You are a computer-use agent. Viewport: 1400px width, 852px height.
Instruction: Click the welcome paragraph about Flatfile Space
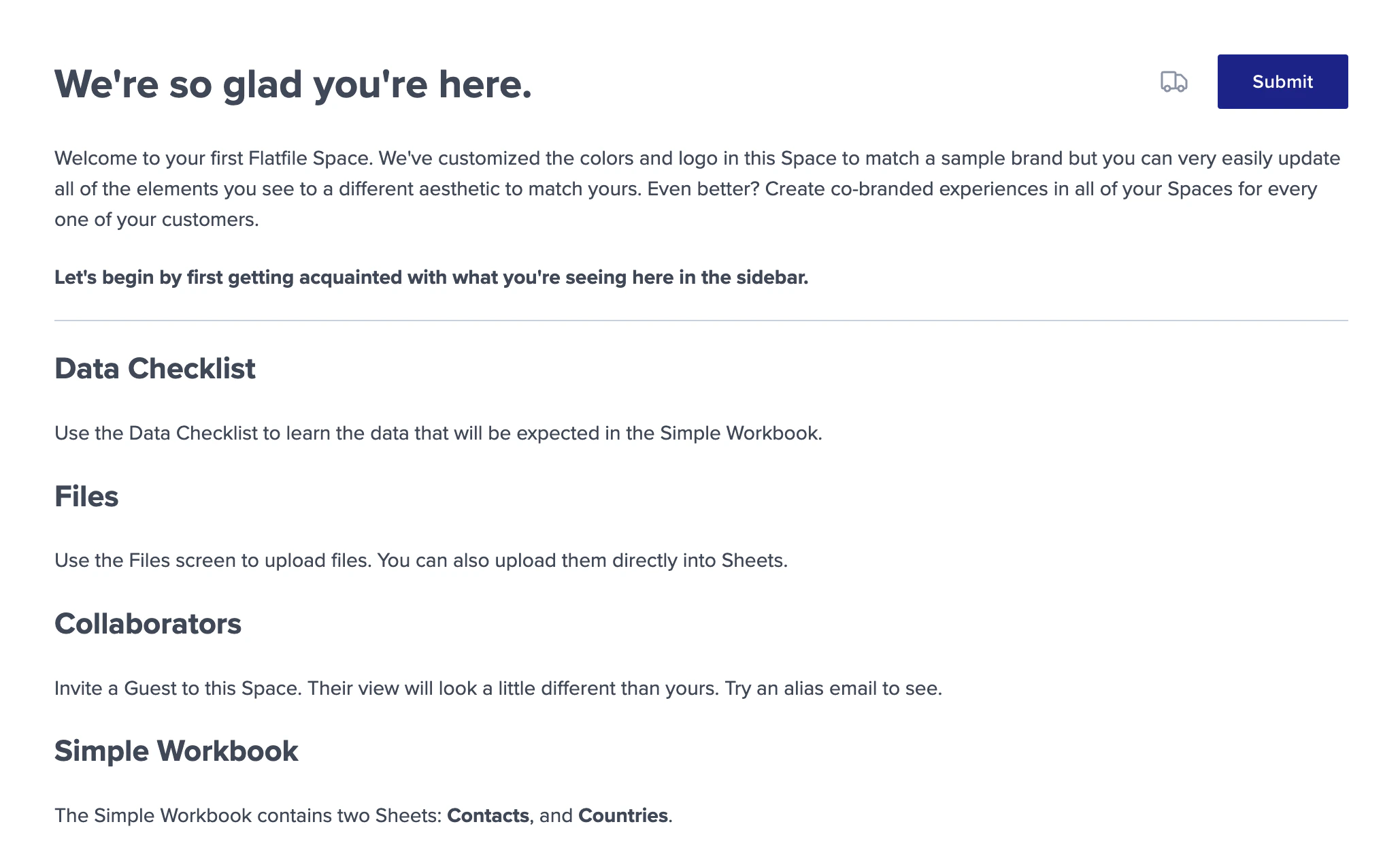697,189
